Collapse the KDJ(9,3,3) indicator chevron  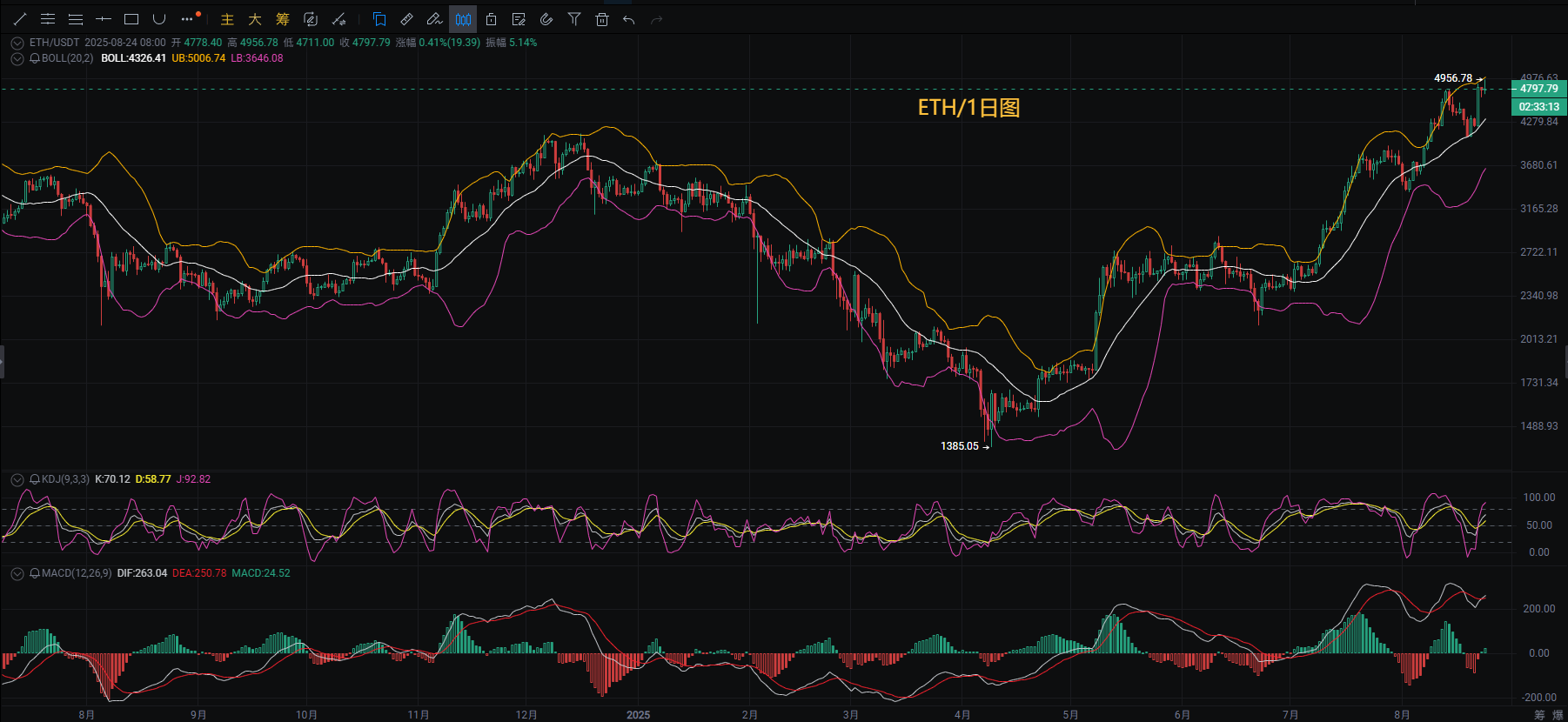[x=17, y=479]
